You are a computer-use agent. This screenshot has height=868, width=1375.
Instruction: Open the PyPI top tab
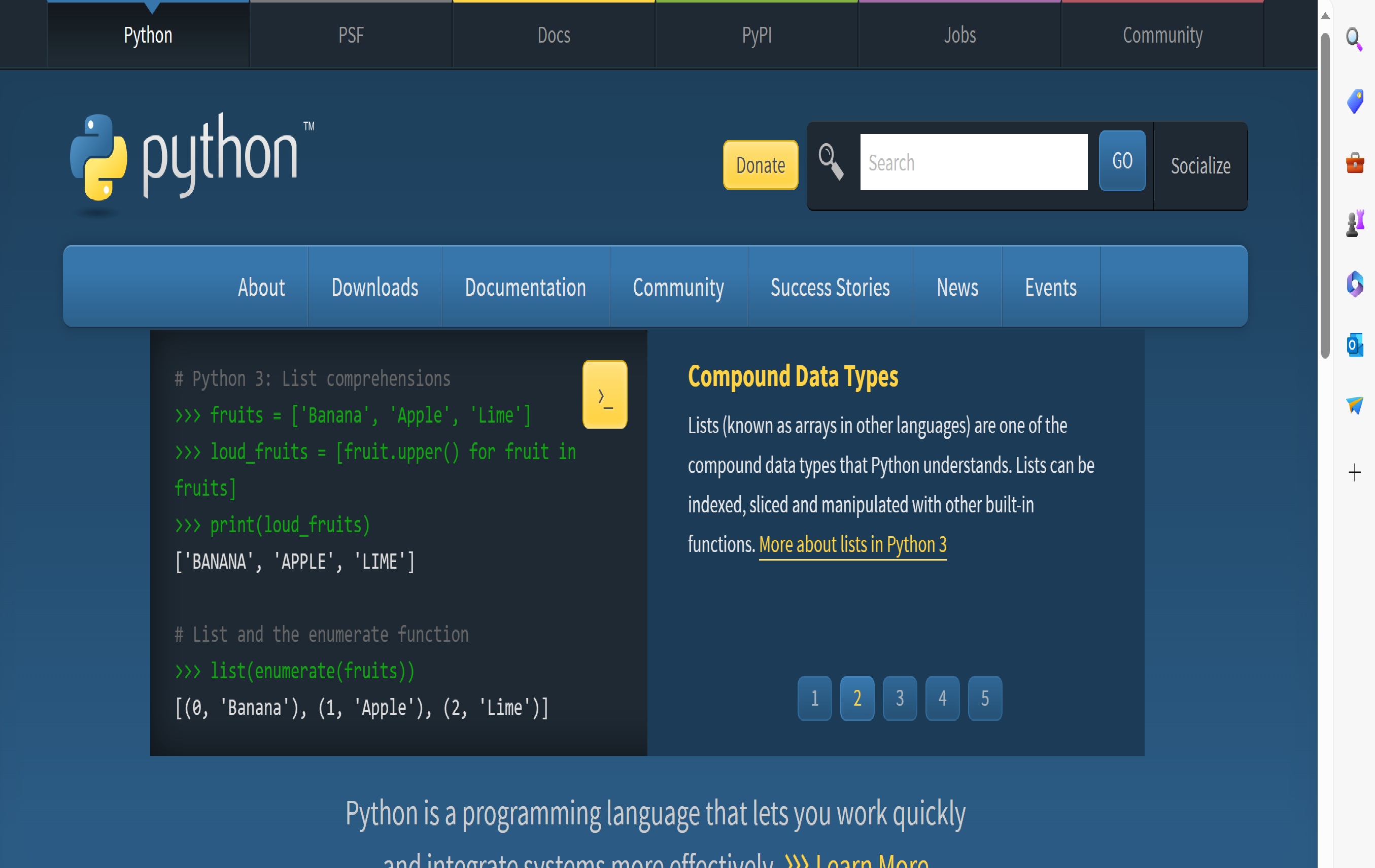point(757,35)
